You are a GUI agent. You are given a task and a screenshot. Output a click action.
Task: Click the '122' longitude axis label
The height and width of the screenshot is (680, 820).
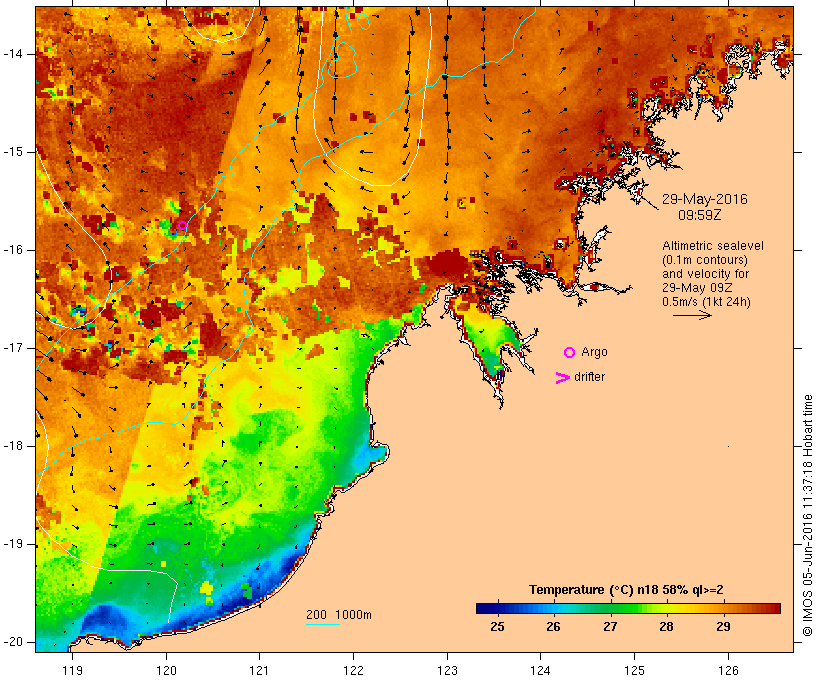tap(354, 670)
